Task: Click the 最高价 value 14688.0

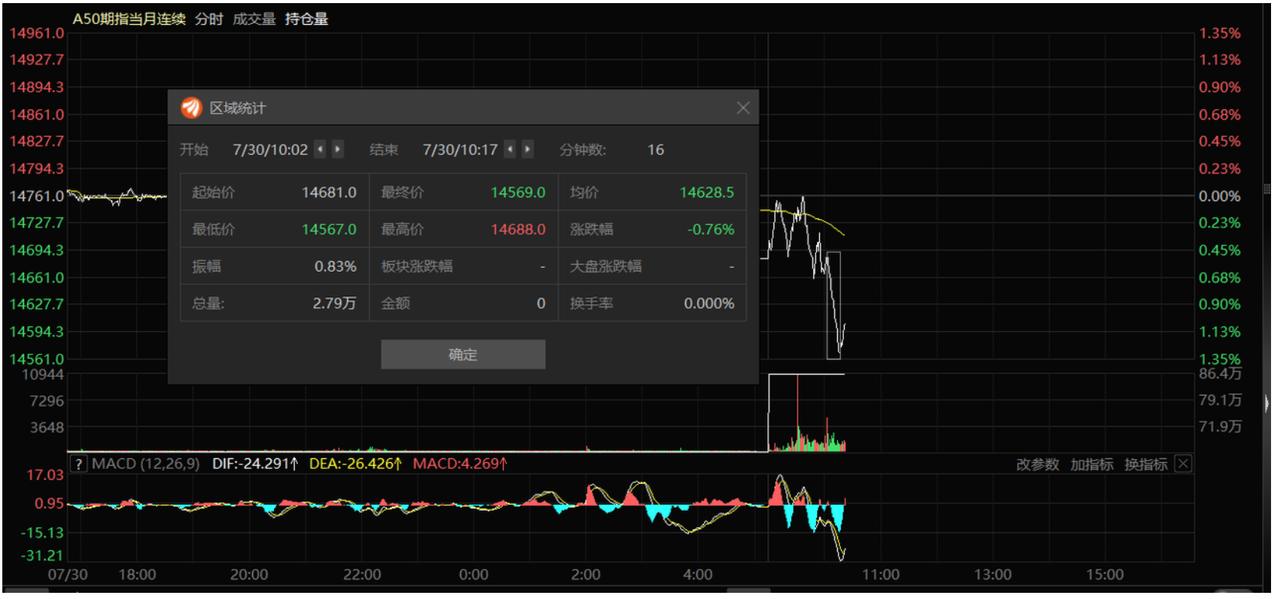Action: (518, 229)
